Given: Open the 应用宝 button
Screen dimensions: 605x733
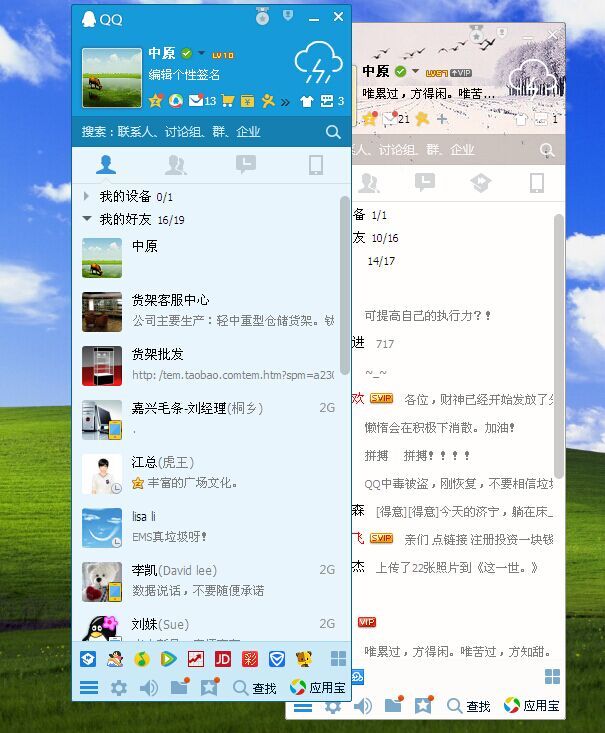Looking at the screenshot, I should tap(317, 688).
